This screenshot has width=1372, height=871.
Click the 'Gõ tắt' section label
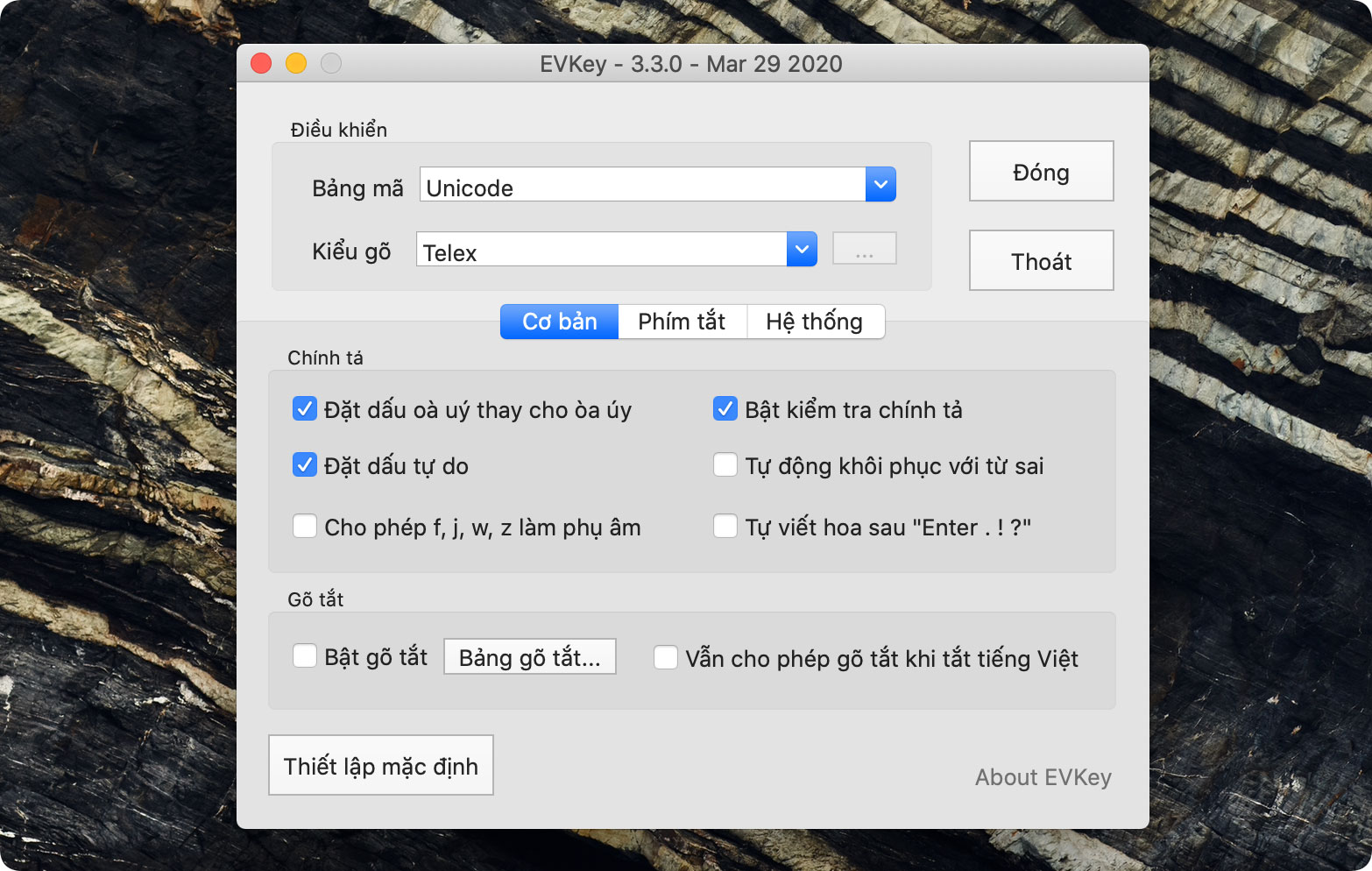point(315,599)
